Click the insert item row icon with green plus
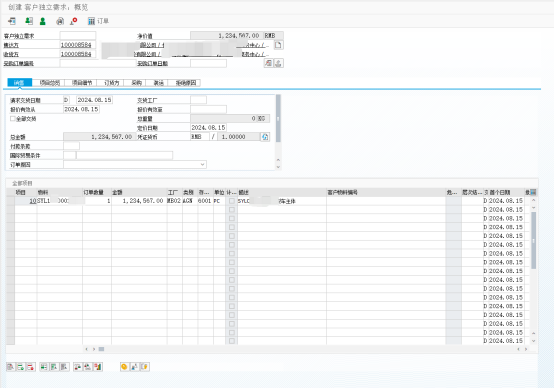The image size is (554, 388). click(x=21, y=367)
